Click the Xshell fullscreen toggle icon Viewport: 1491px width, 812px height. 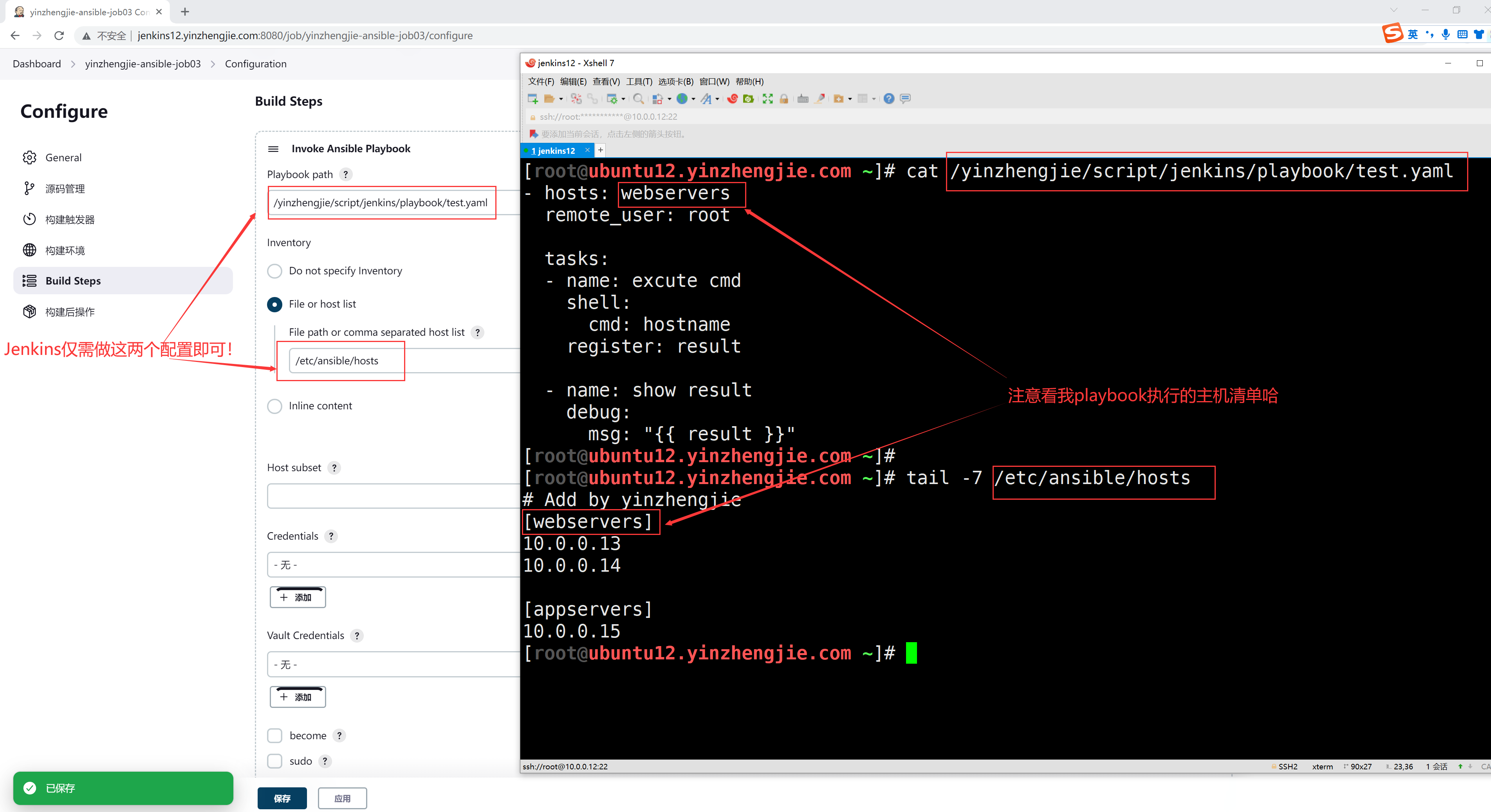coord(767,99)
